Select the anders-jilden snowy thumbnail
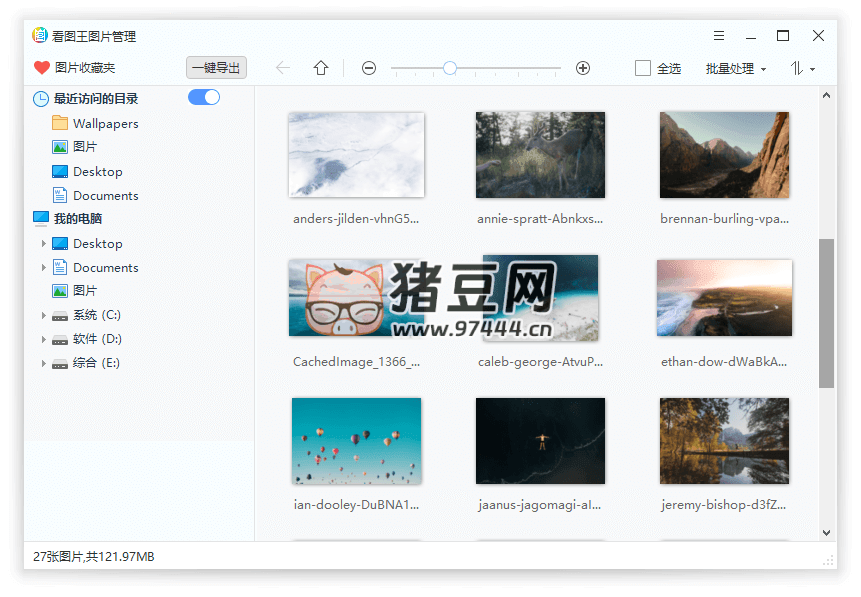Viewport: 861px width, 597px height. pos(356,155)
